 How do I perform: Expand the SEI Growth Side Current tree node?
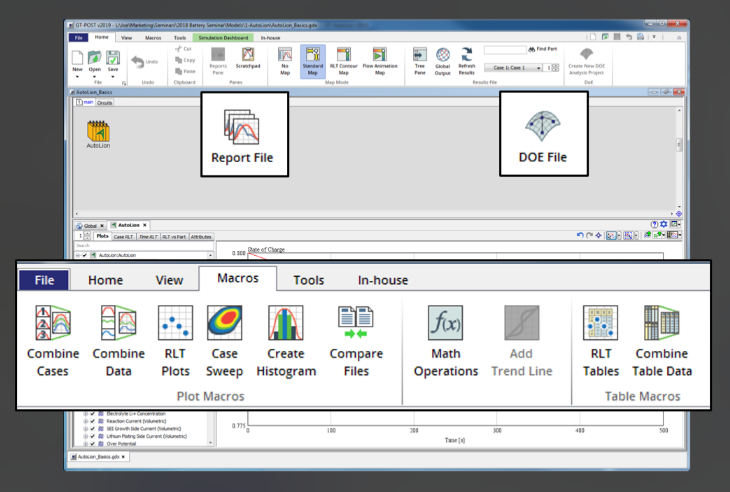point(85,427)
